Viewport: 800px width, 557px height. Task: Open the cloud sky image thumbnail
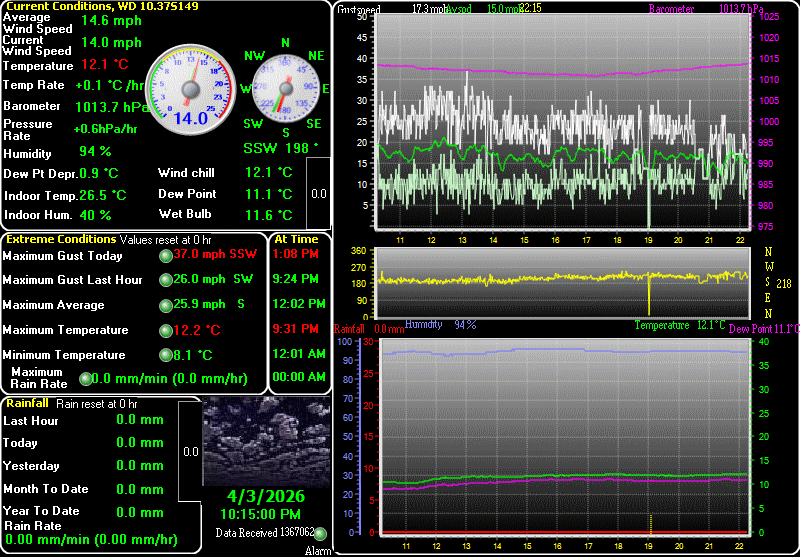(x=266, y=441)
